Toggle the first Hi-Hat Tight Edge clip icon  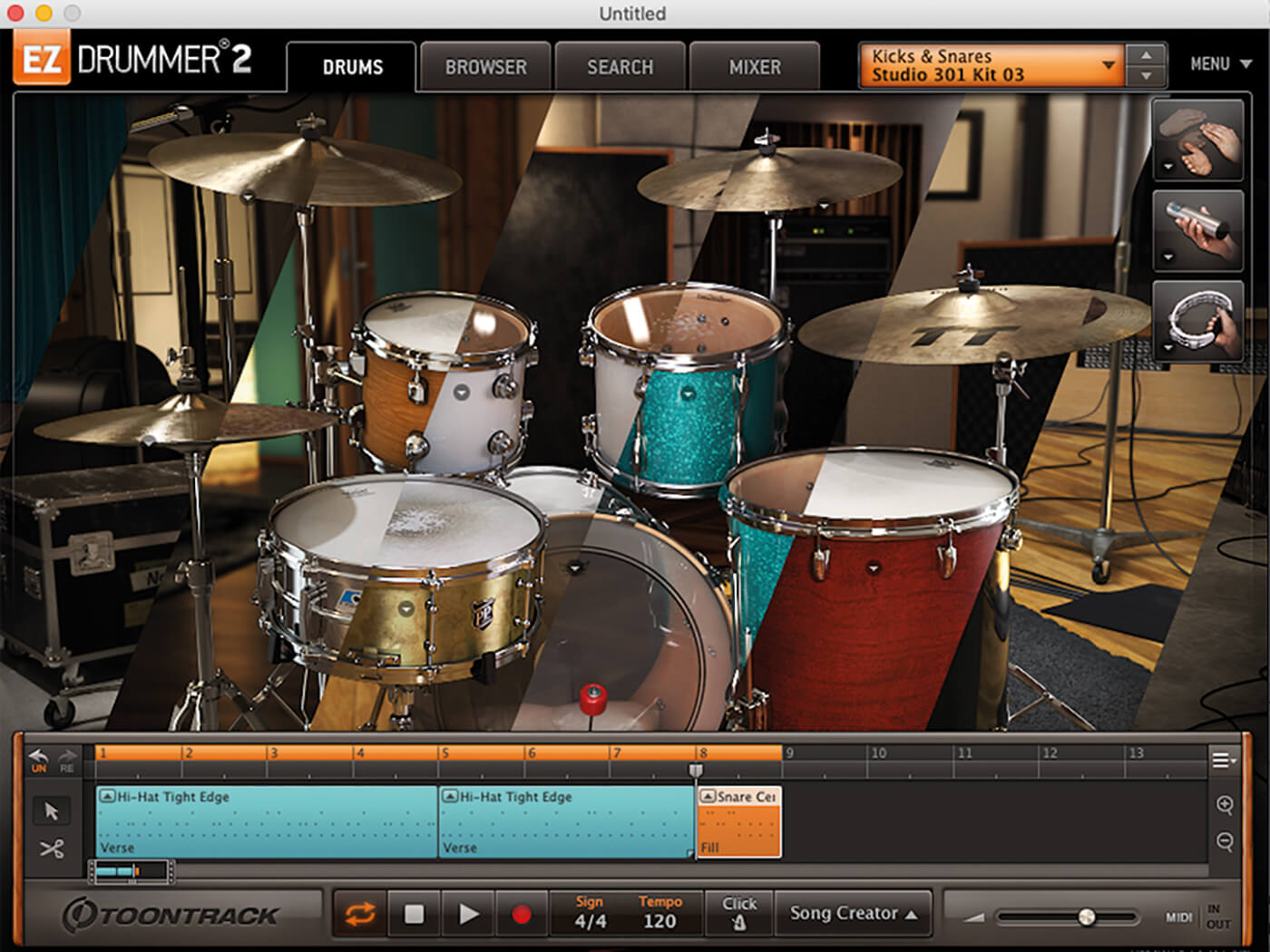tap(107, 796)
